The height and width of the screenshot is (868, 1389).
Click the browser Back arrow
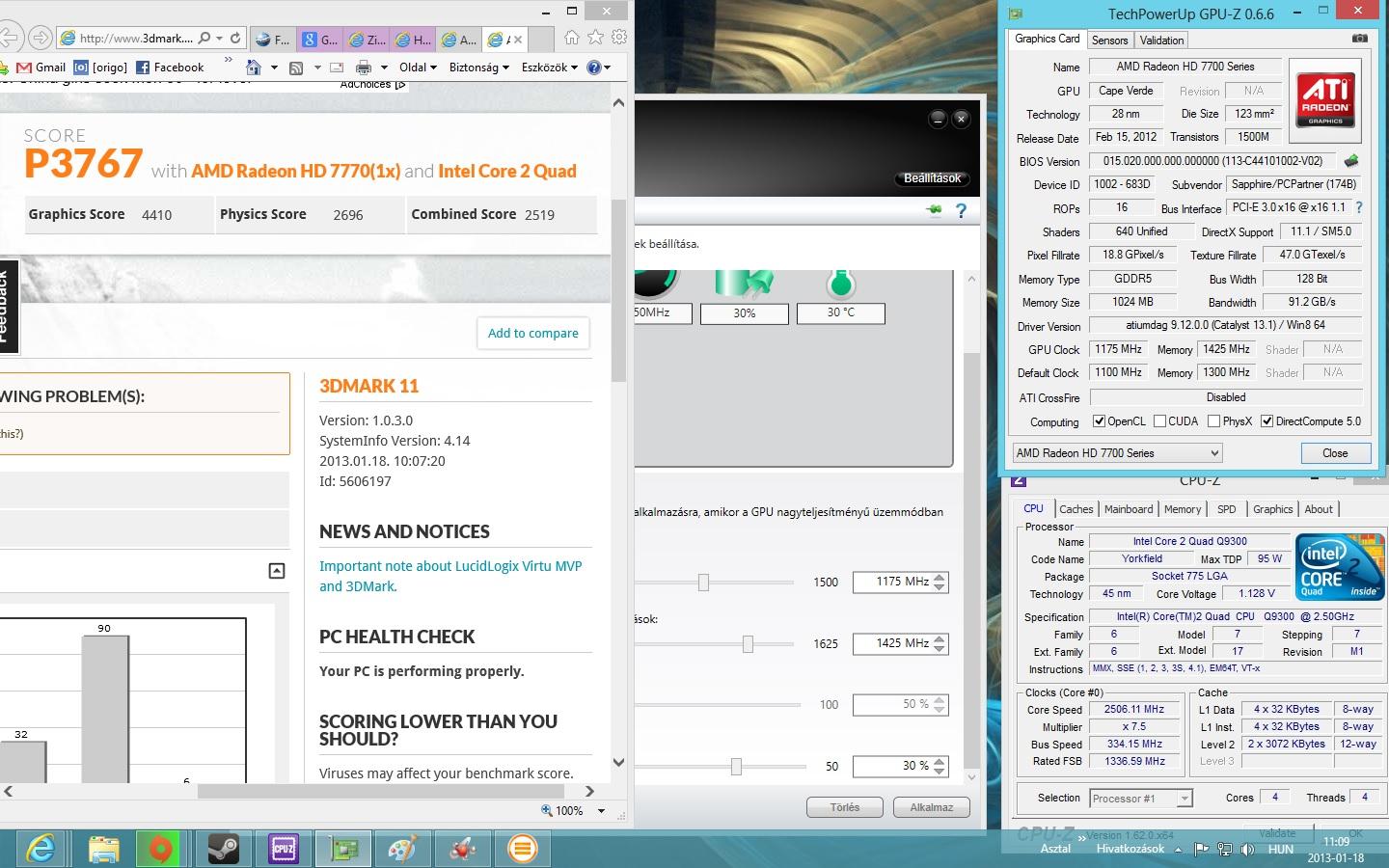(8, 39)
